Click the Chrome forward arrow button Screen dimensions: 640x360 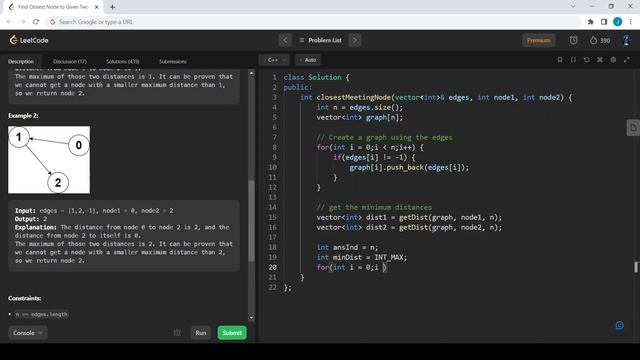pos(22,22)
